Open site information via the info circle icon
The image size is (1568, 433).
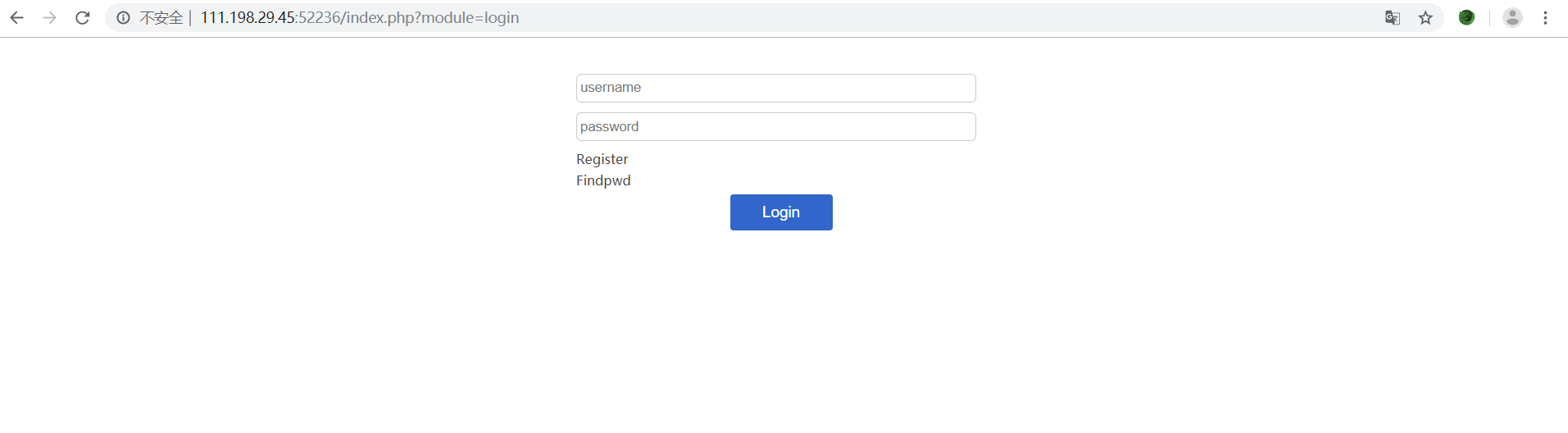(x=123, y=18)
